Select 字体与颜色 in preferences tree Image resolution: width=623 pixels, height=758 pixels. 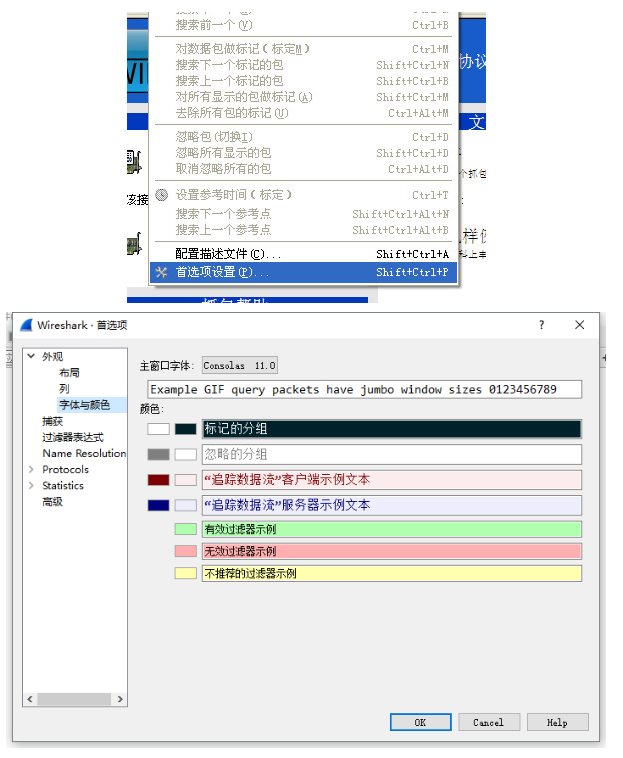pos(85,405)
